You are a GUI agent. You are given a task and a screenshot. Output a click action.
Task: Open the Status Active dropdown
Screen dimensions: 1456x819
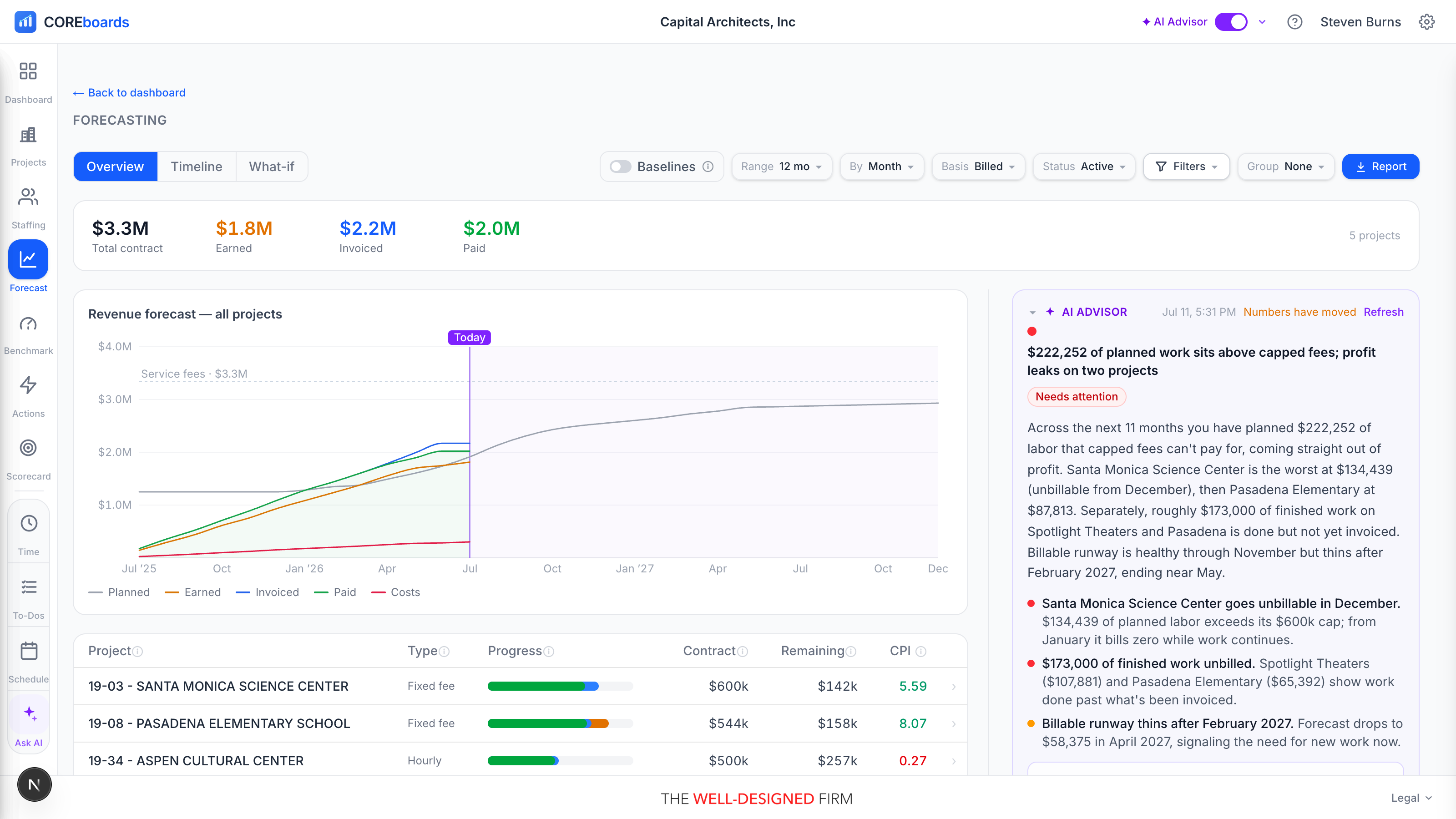(1084, 167)
